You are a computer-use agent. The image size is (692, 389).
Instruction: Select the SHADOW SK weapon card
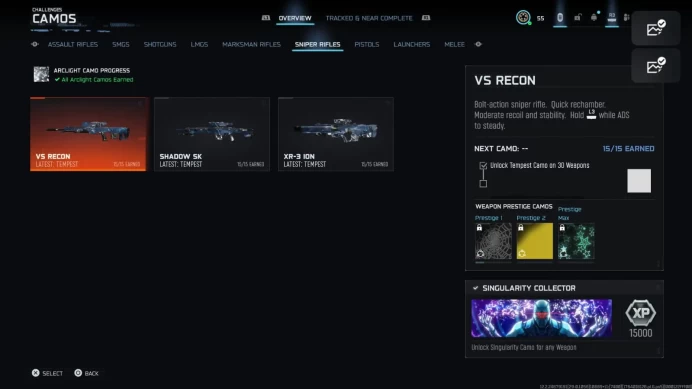212,134
